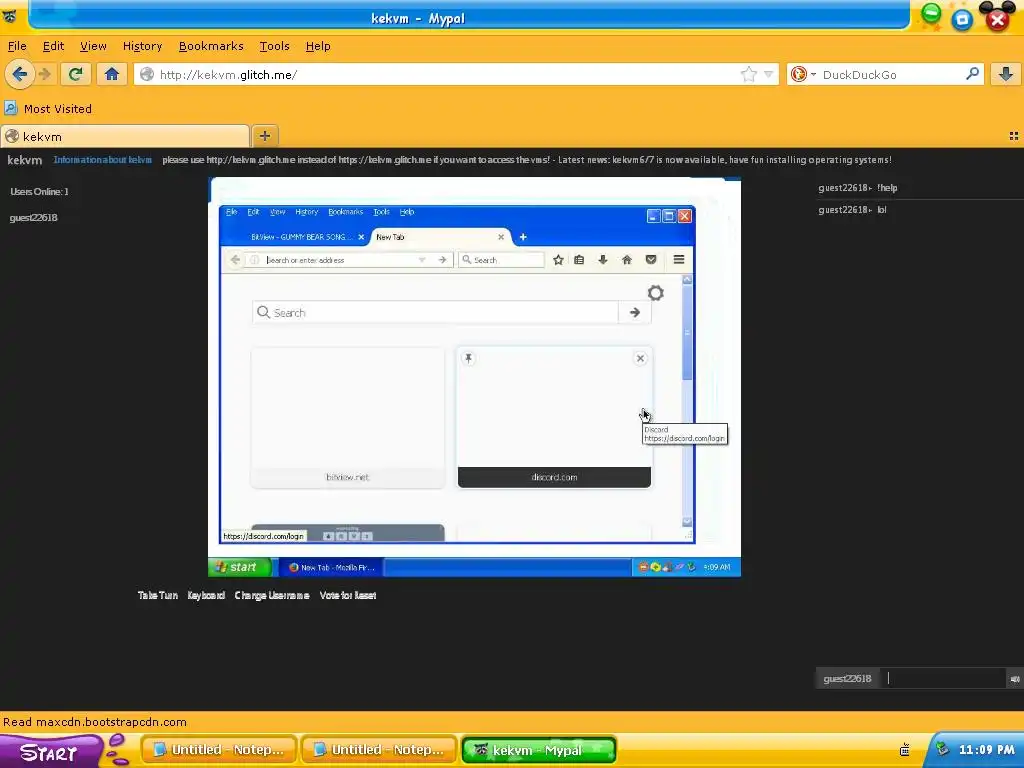This screenshot has height=768, width=1024.
Task: Click the VM Firefox Search or enter address field
Action: 340,259
